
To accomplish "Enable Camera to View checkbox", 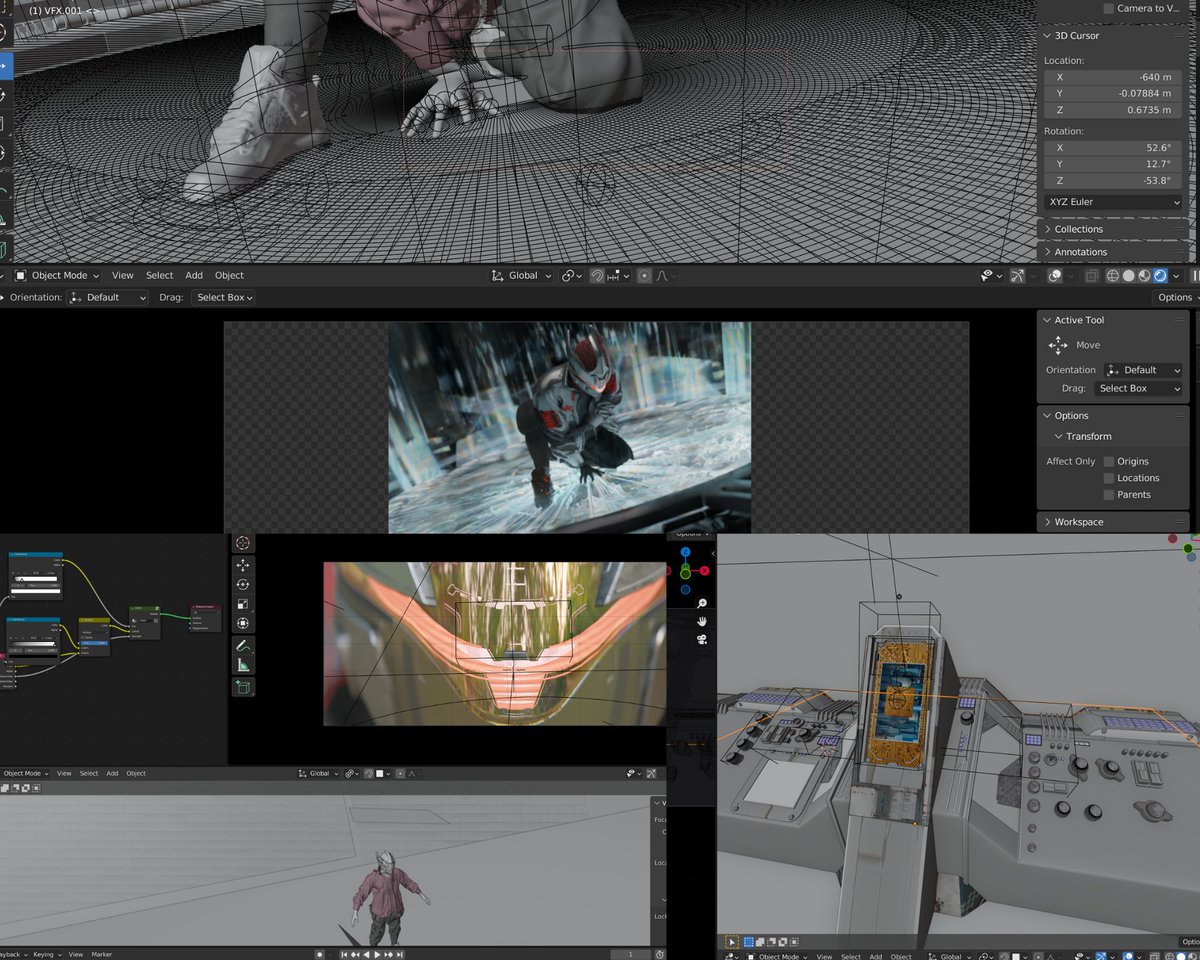I will tap(1108, 8).
